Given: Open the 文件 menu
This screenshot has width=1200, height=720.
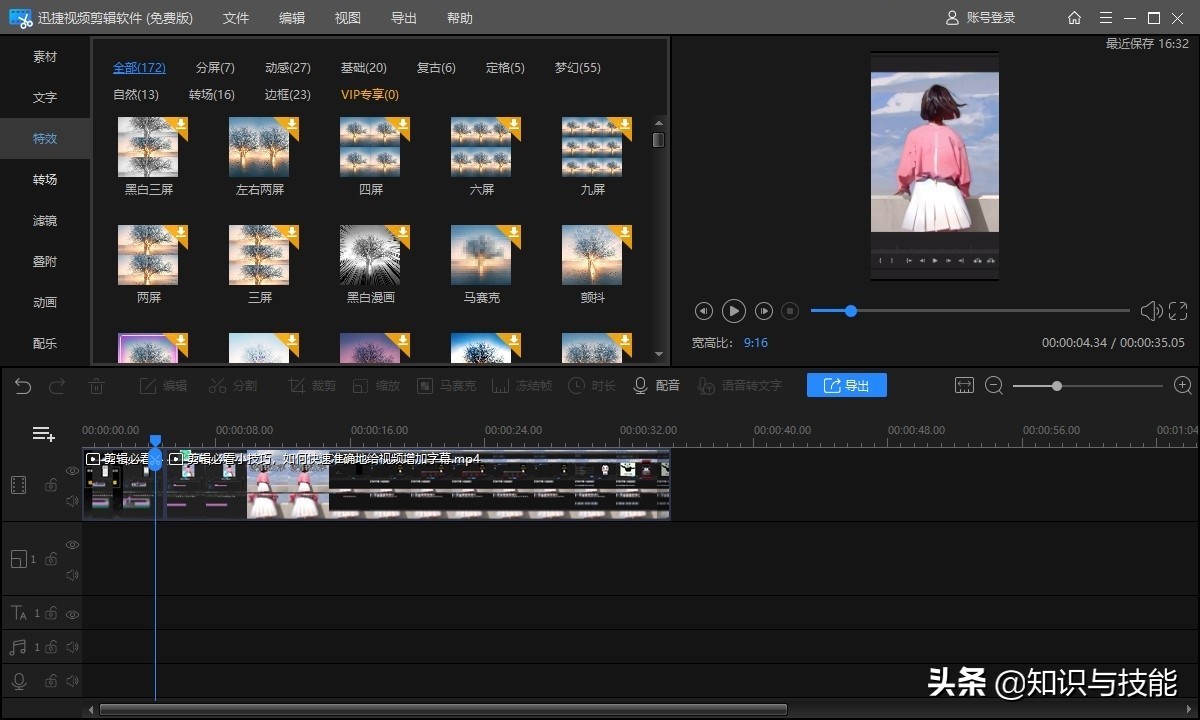Looking at the screenshot, I should (x=236, y=18).
